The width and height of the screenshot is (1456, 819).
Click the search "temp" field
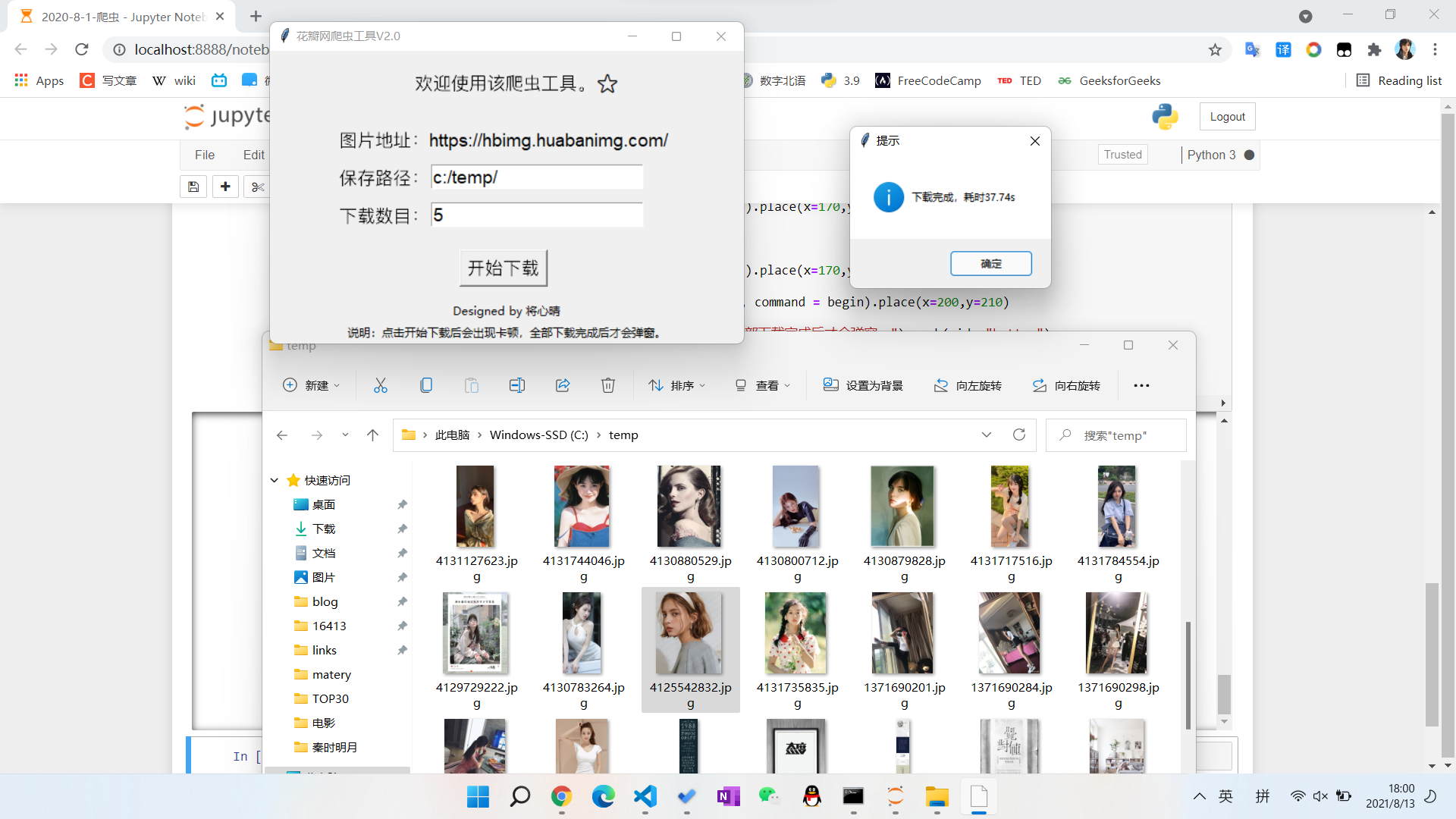tap(1116, 435)
